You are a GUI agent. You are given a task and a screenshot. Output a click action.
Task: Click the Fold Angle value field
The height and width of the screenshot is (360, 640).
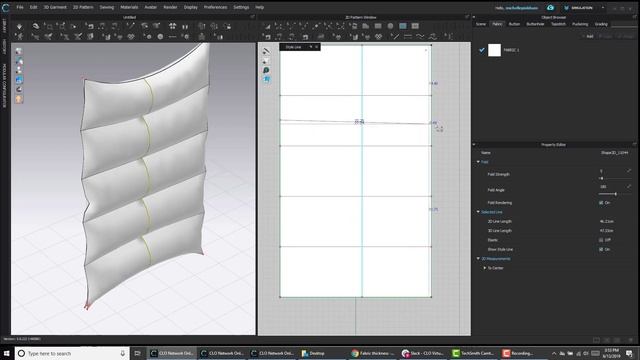(x=604, y=187)
